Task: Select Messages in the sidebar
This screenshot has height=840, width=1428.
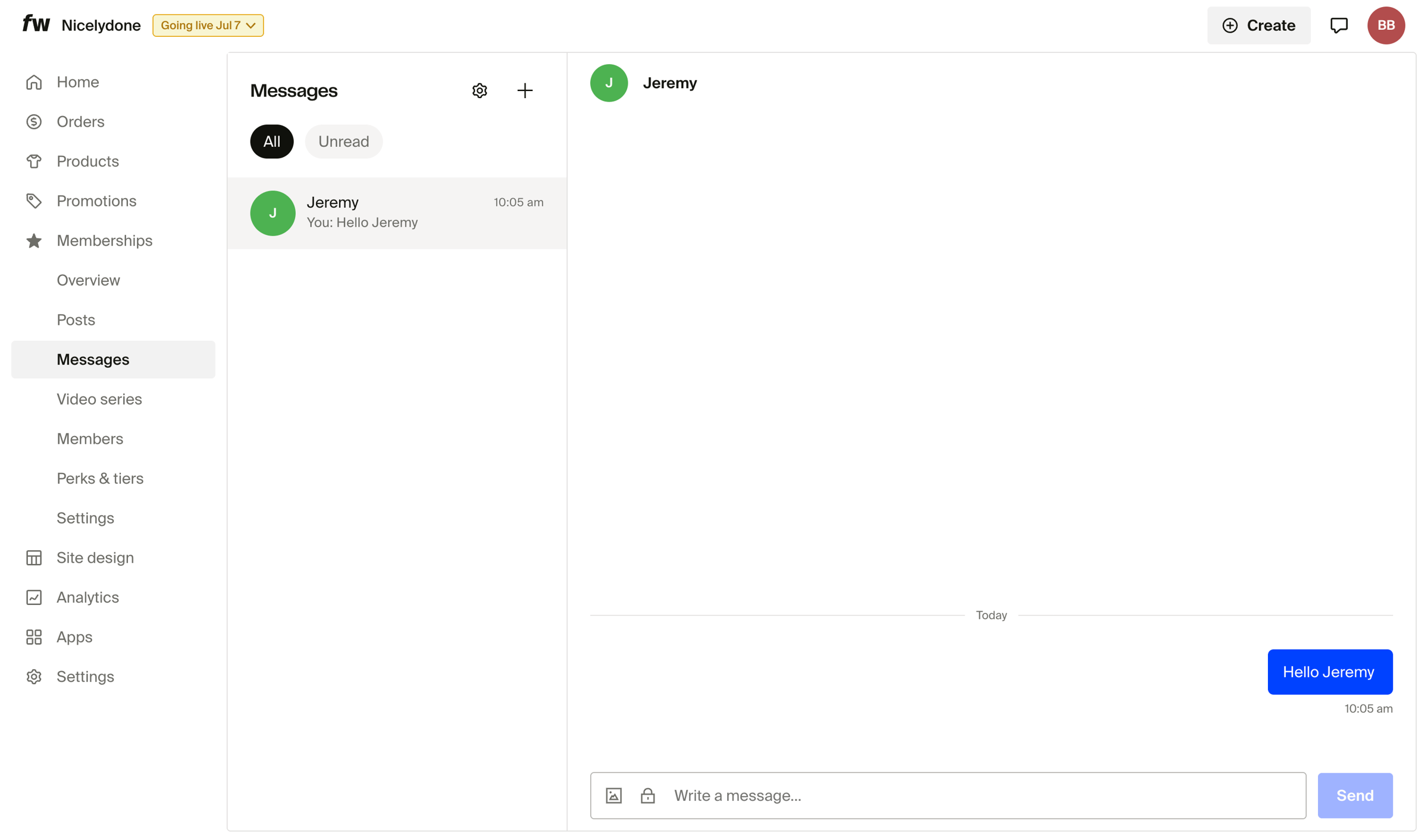Action: pyautogui.click(x=113, y=359)
